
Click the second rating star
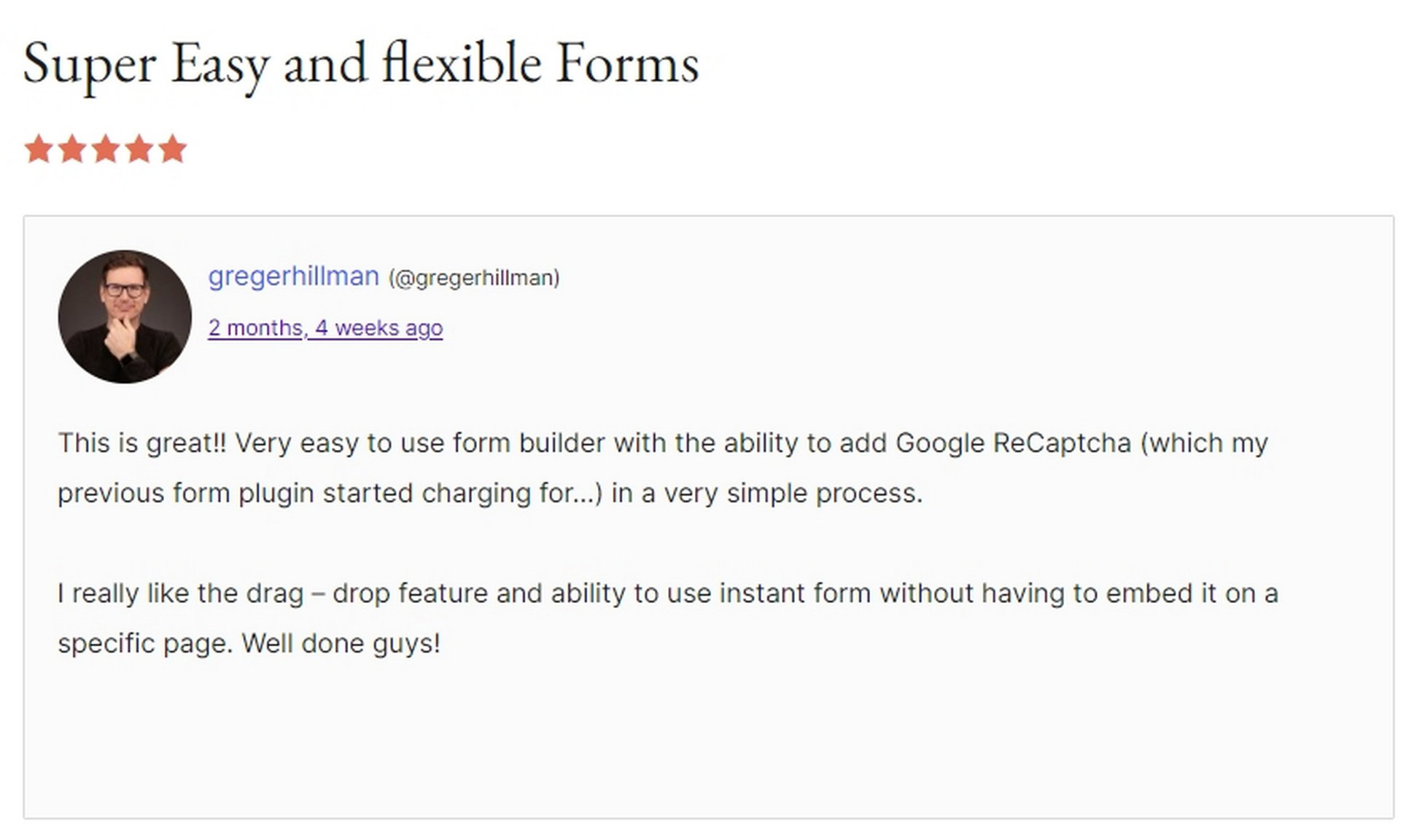click(72, 149)
